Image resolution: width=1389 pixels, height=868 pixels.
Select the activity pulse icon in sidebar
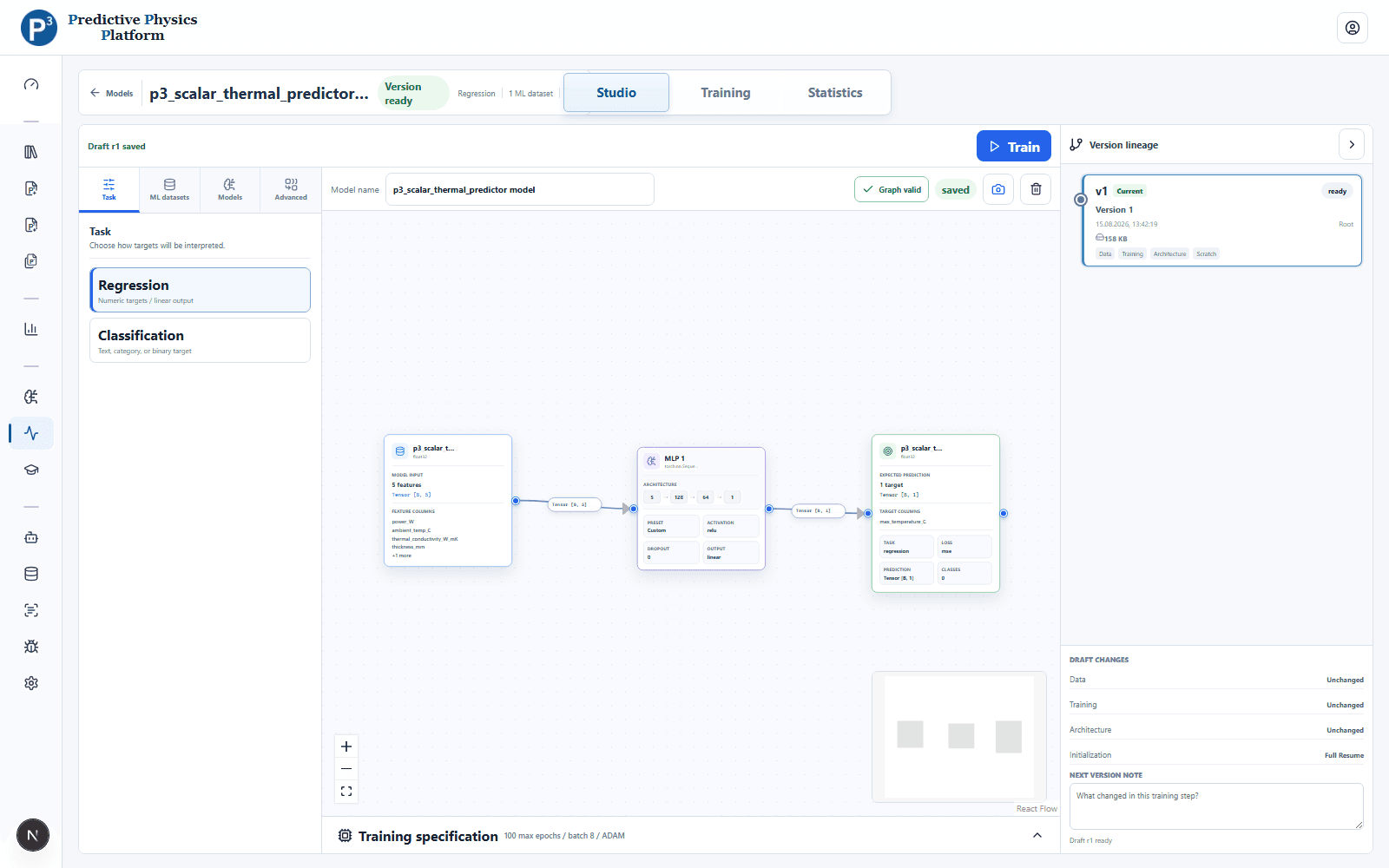tap(31, 433)
